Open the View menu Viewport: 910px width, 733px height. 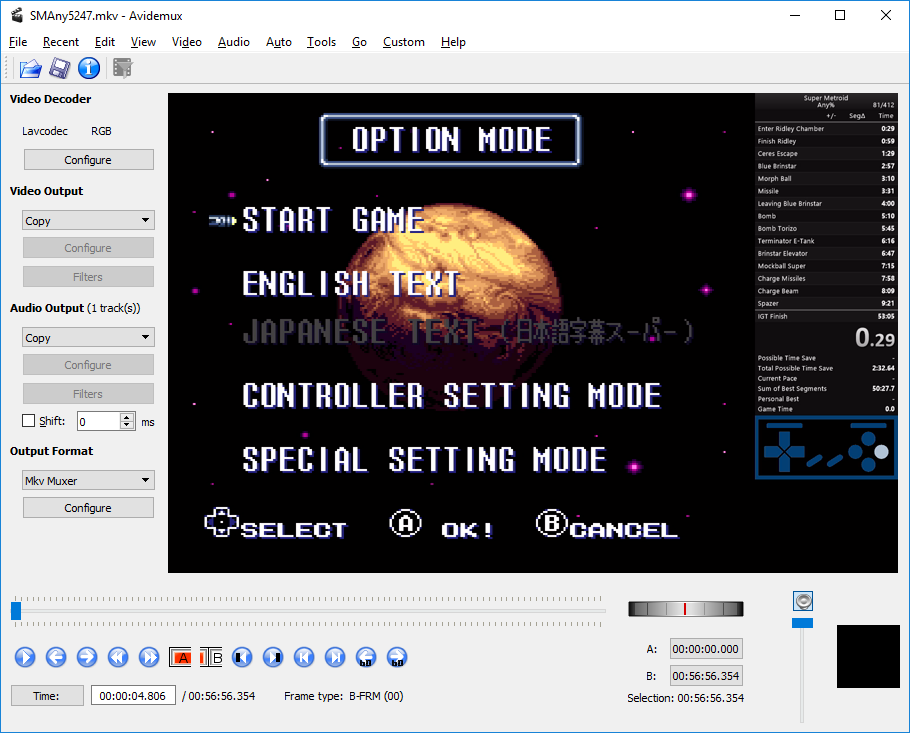[143, 42]
